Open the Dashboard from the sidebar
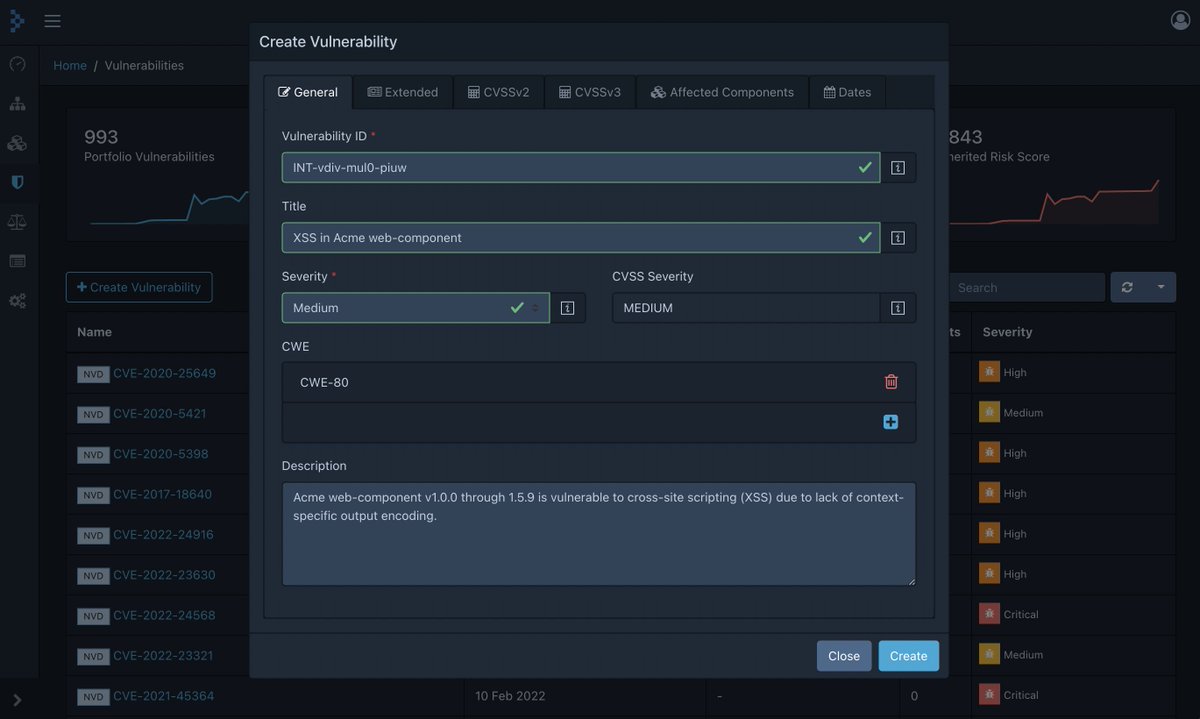This screenshot has height=719, width=1200. (16, 62)
